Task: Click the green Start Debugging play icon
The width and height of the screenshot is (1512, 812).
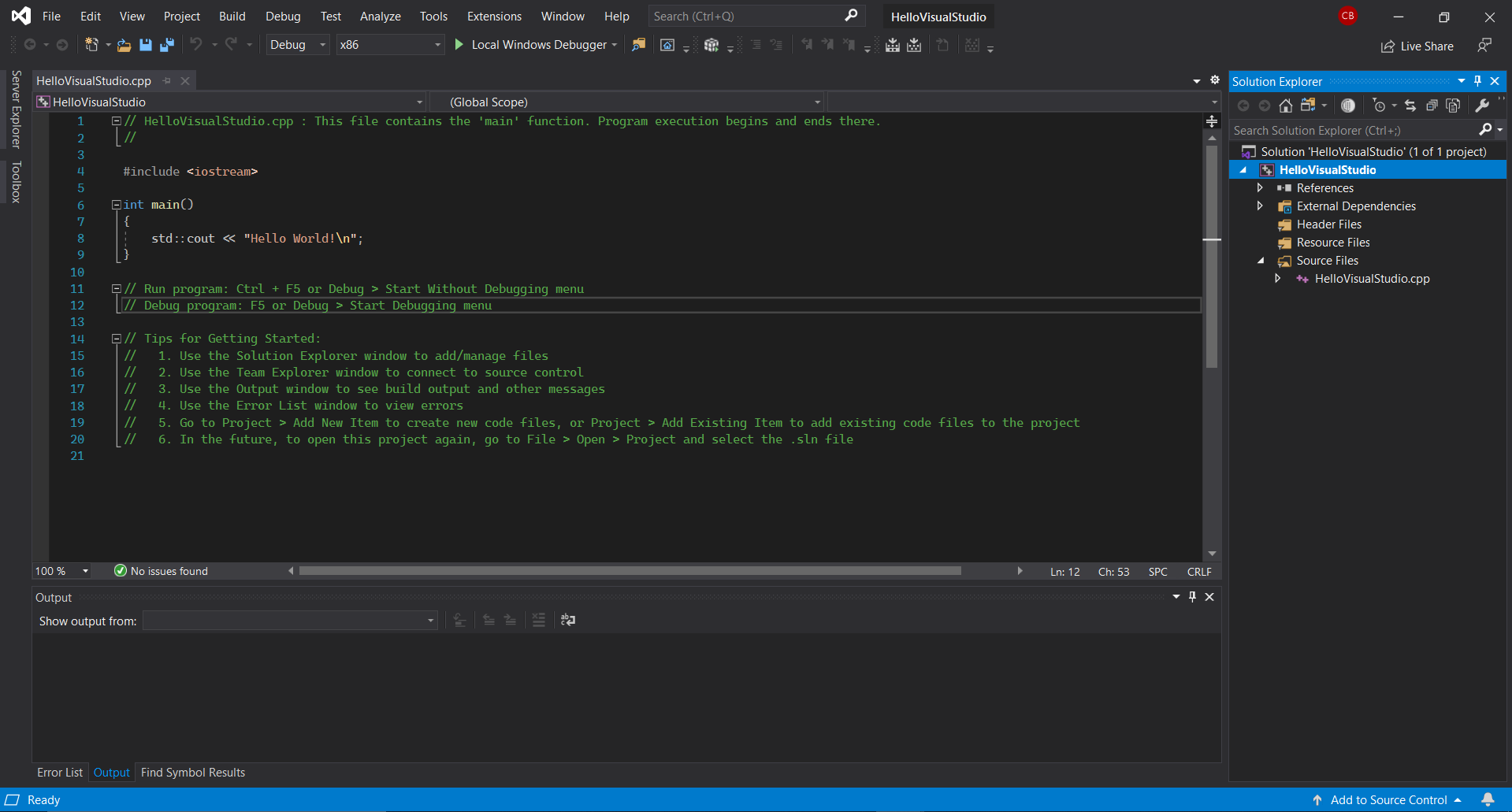Action: [459, 45]
